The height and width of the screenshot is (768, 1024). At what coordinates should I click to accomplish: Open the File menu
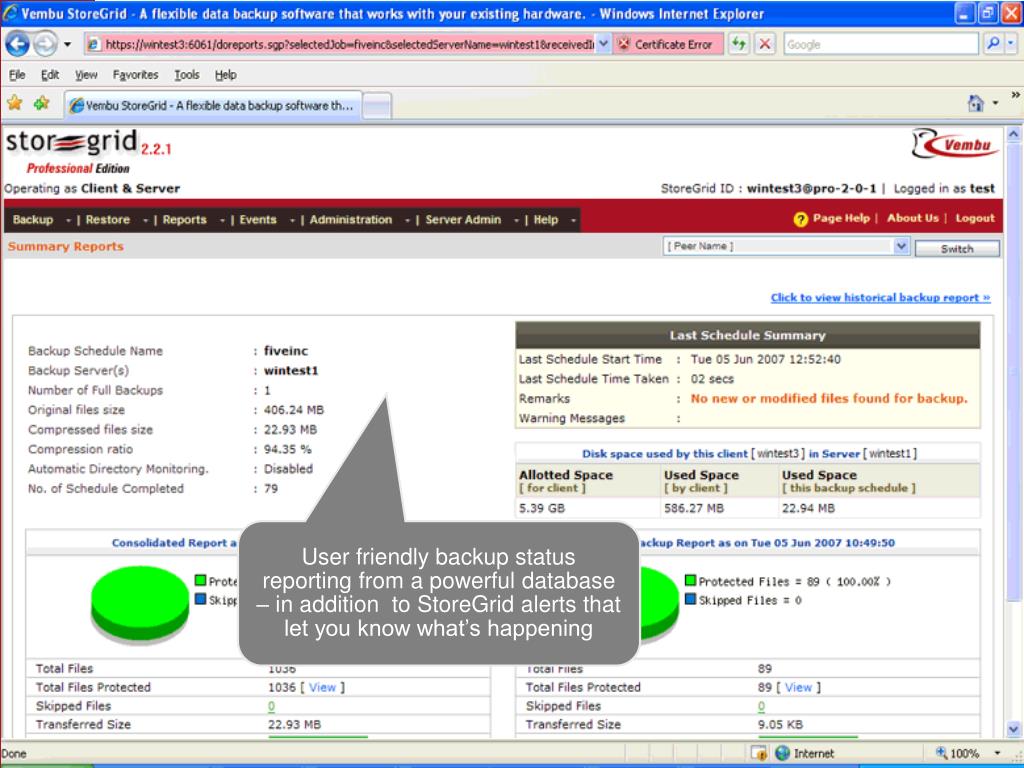tap(17, 75)
